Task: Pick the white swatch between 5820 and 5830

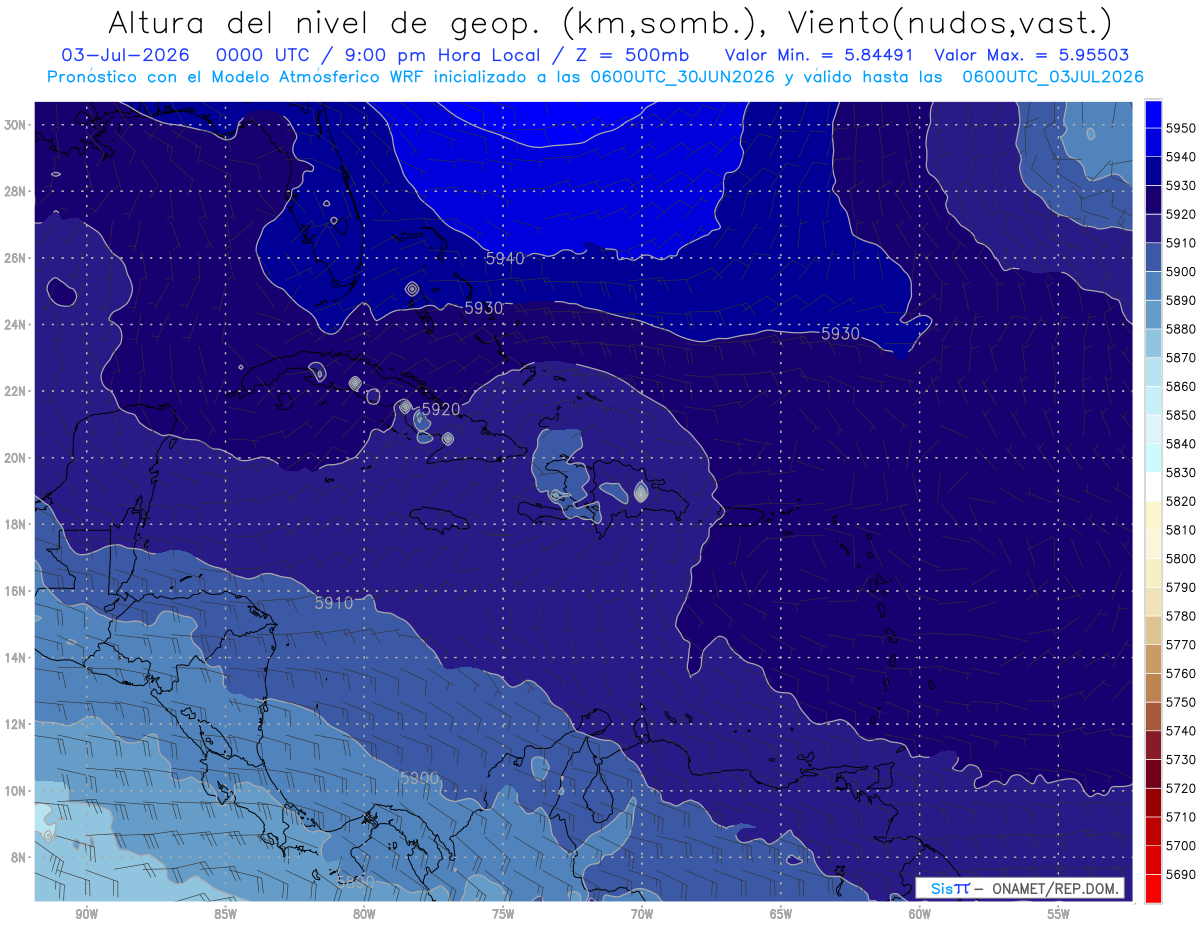Action: tap(1153, 485)
